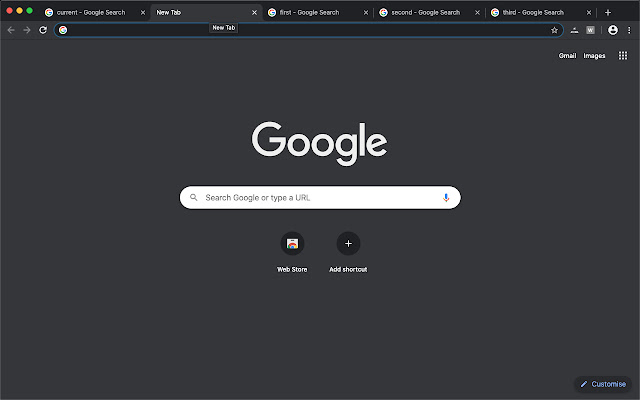Add a new shortcut tile

click(348, 244)
